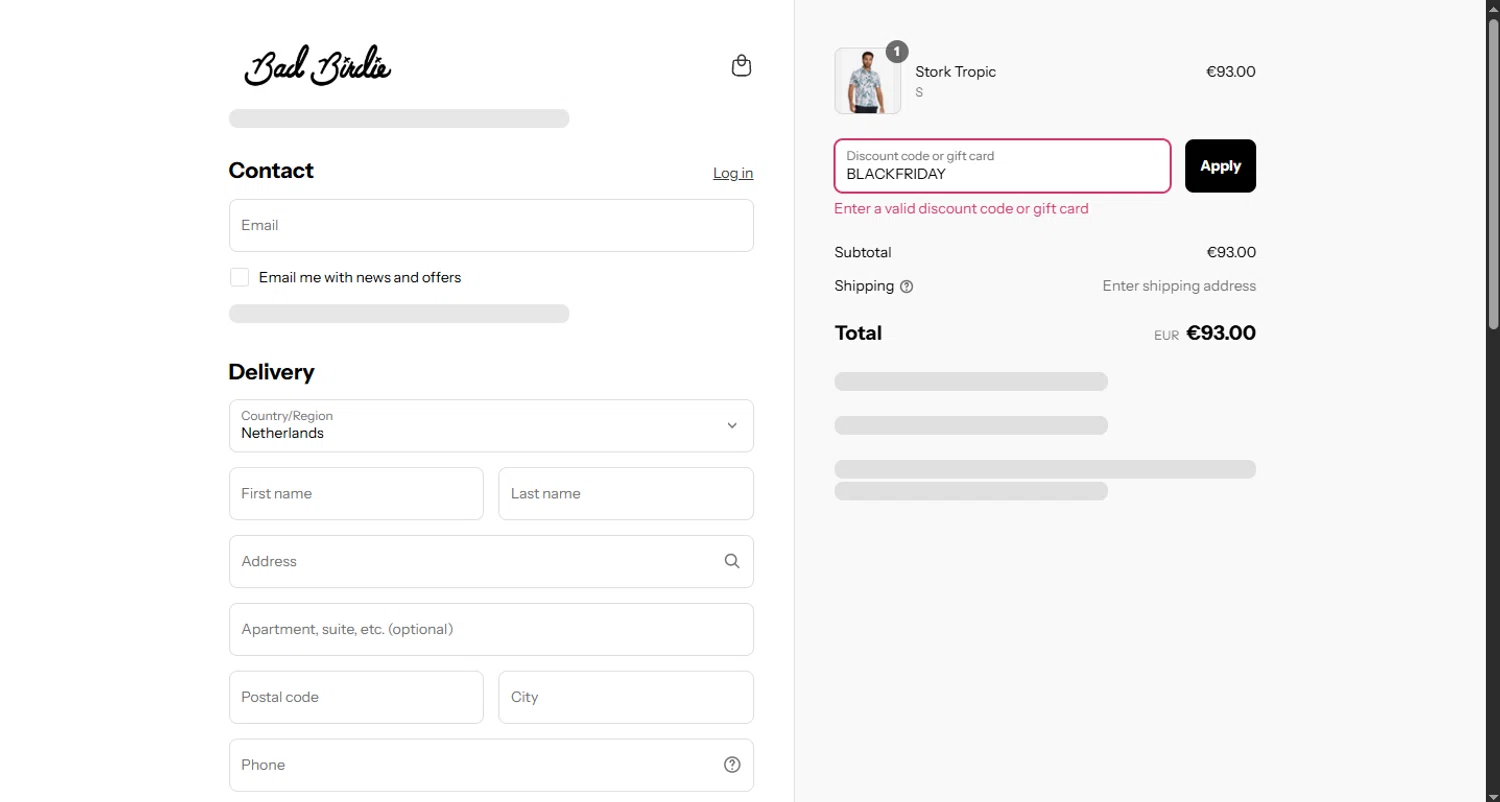Image resolution: width=1500 pixels, height=802 pixels.
Task: Click the City field
Action: point(626,697)
